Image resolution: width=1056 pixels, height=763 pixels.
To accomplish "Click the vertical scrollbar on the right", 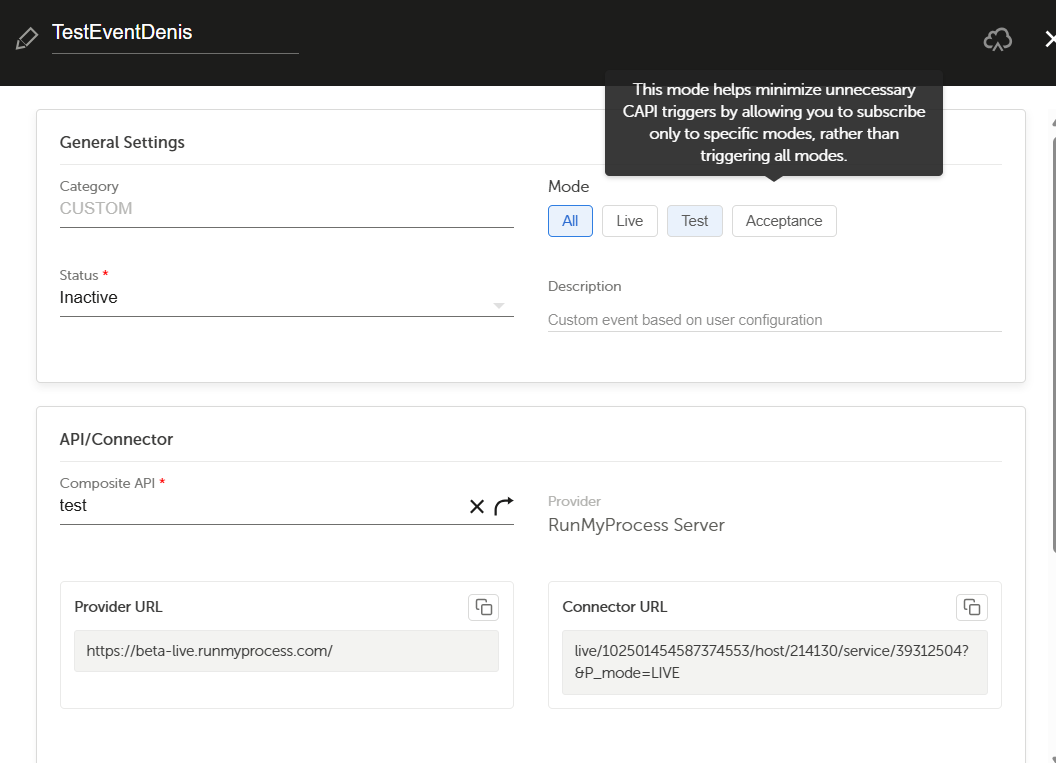I will pyautogui.click(x=1053, y=343).
